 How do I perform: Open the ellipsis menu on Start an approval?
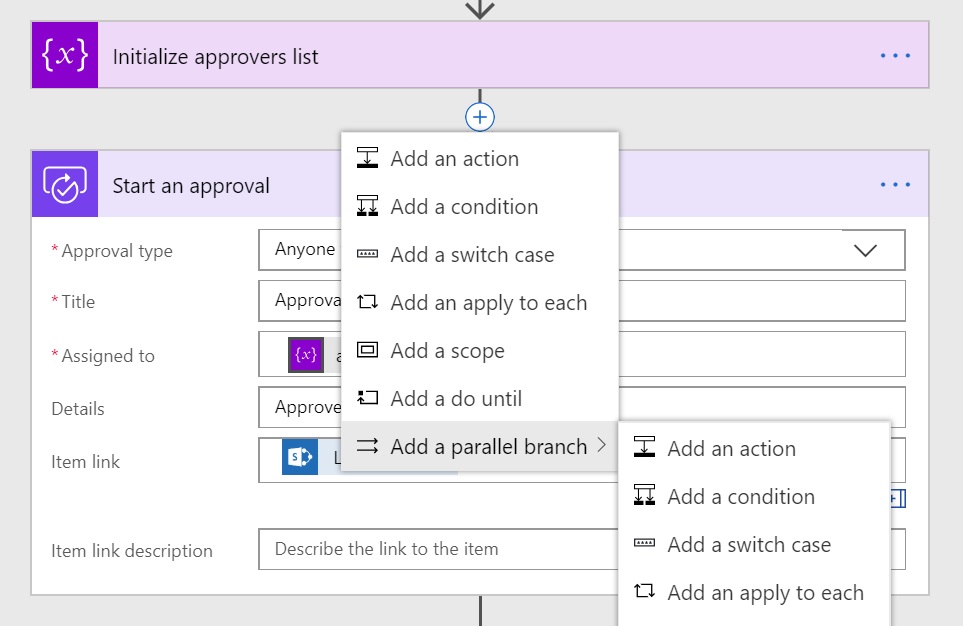pyautogui.click(x=895, y=184)
